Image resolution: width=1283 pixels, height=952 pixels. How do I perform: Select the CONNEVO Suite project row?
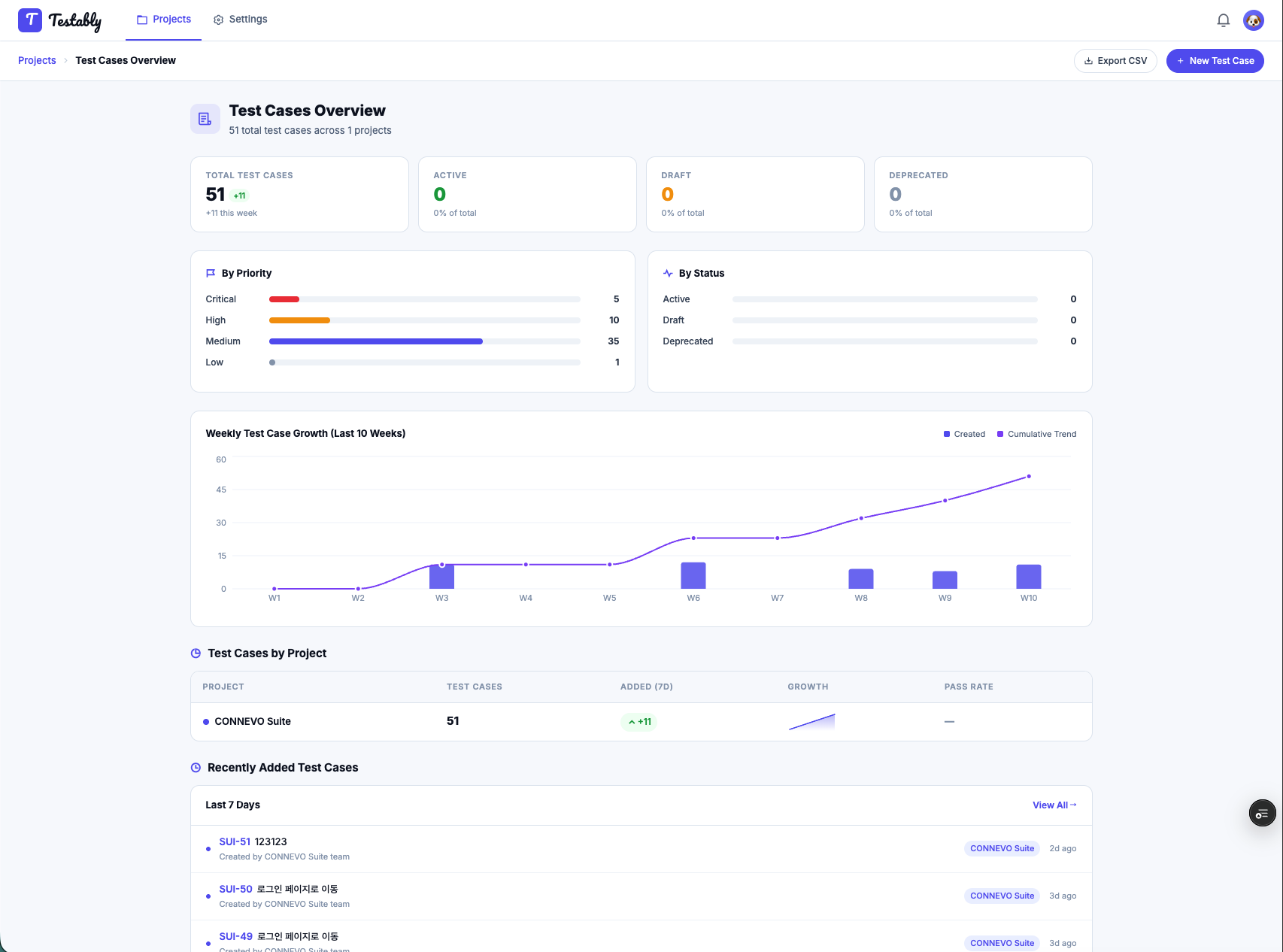[641, 722]
